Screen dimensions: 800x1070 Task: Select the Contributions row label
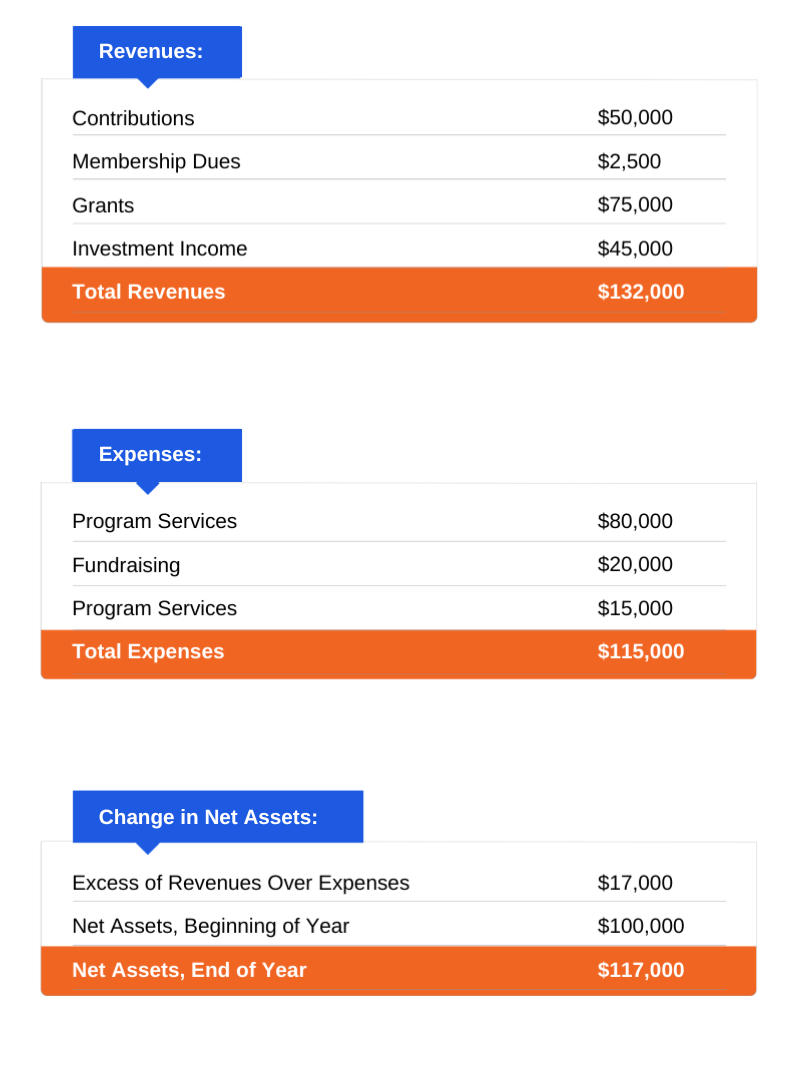point(133,118)
